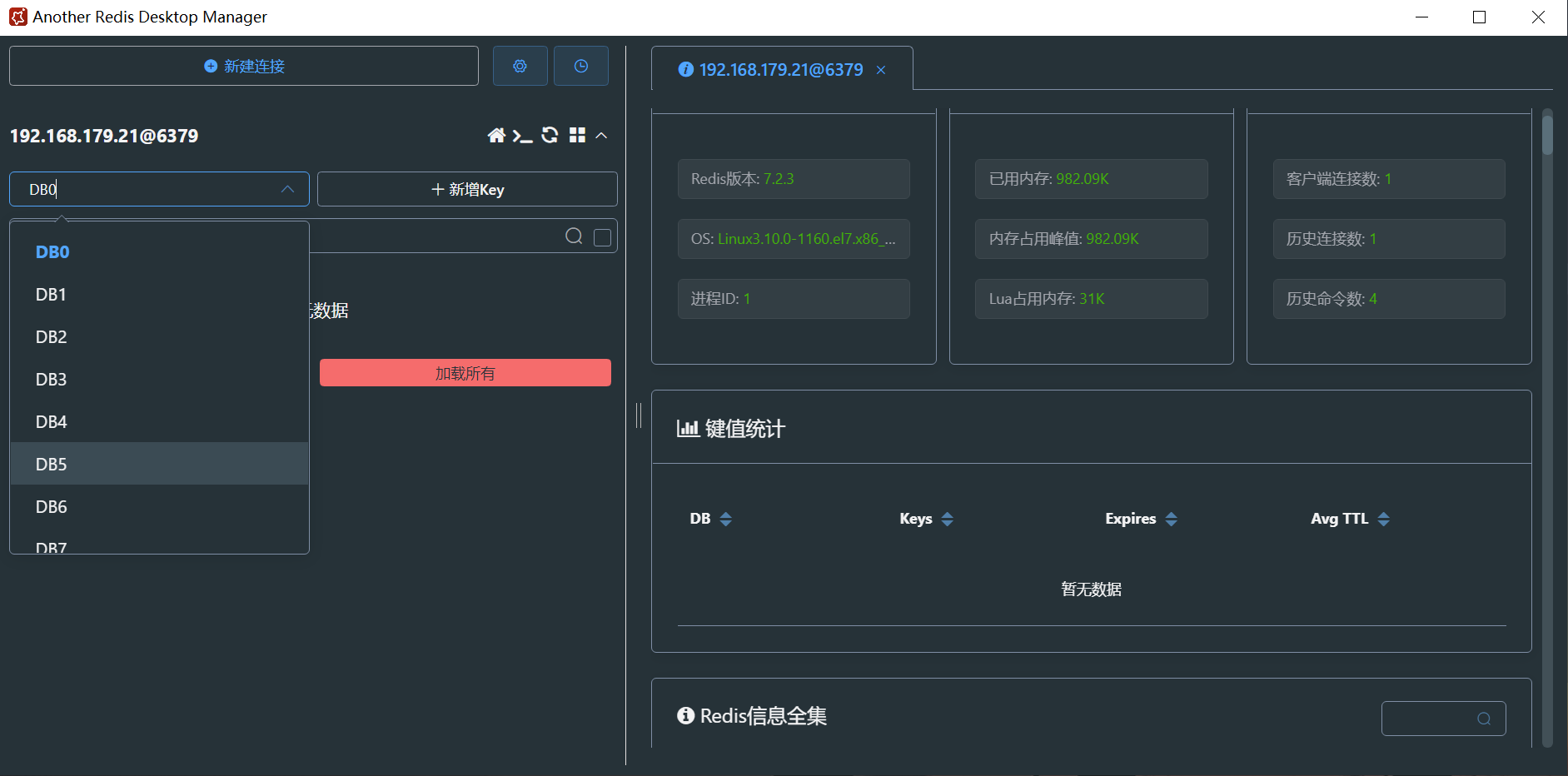Click the home icon for the connection
This screenshot has width=1568, height=776.
(x=496, y=136)
